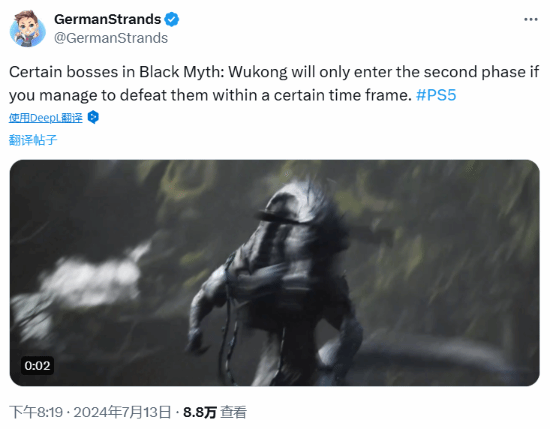The height and width of the screenshot is (429, 550).
Task: Open the @GermanStrands handle
Action: [111, 38]
